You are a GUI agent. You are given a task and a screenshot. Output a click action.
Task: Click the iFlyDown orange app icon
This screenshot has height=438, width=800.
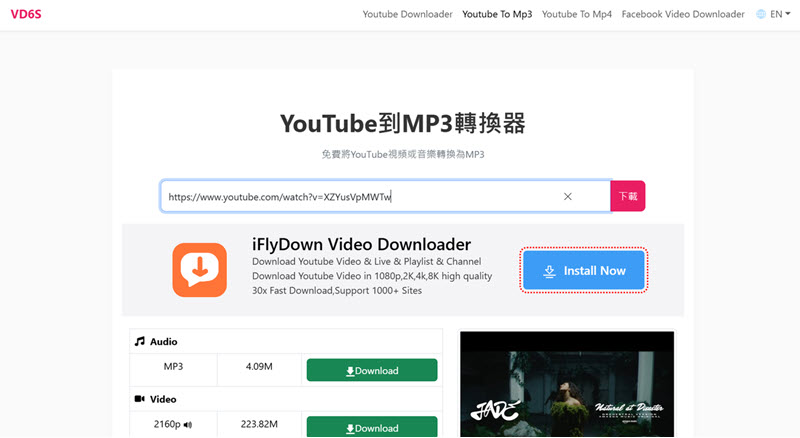199,270
